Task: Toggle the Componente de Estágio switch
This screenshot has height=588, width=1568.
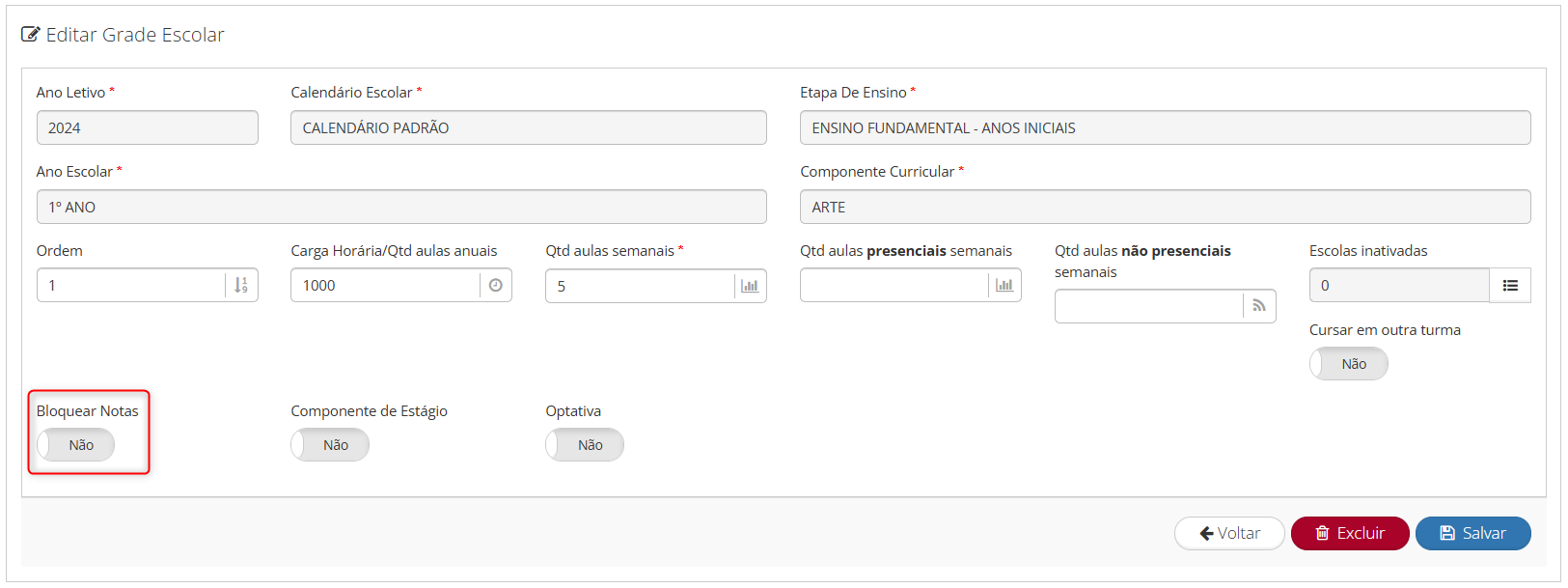Action: [330, 445]
